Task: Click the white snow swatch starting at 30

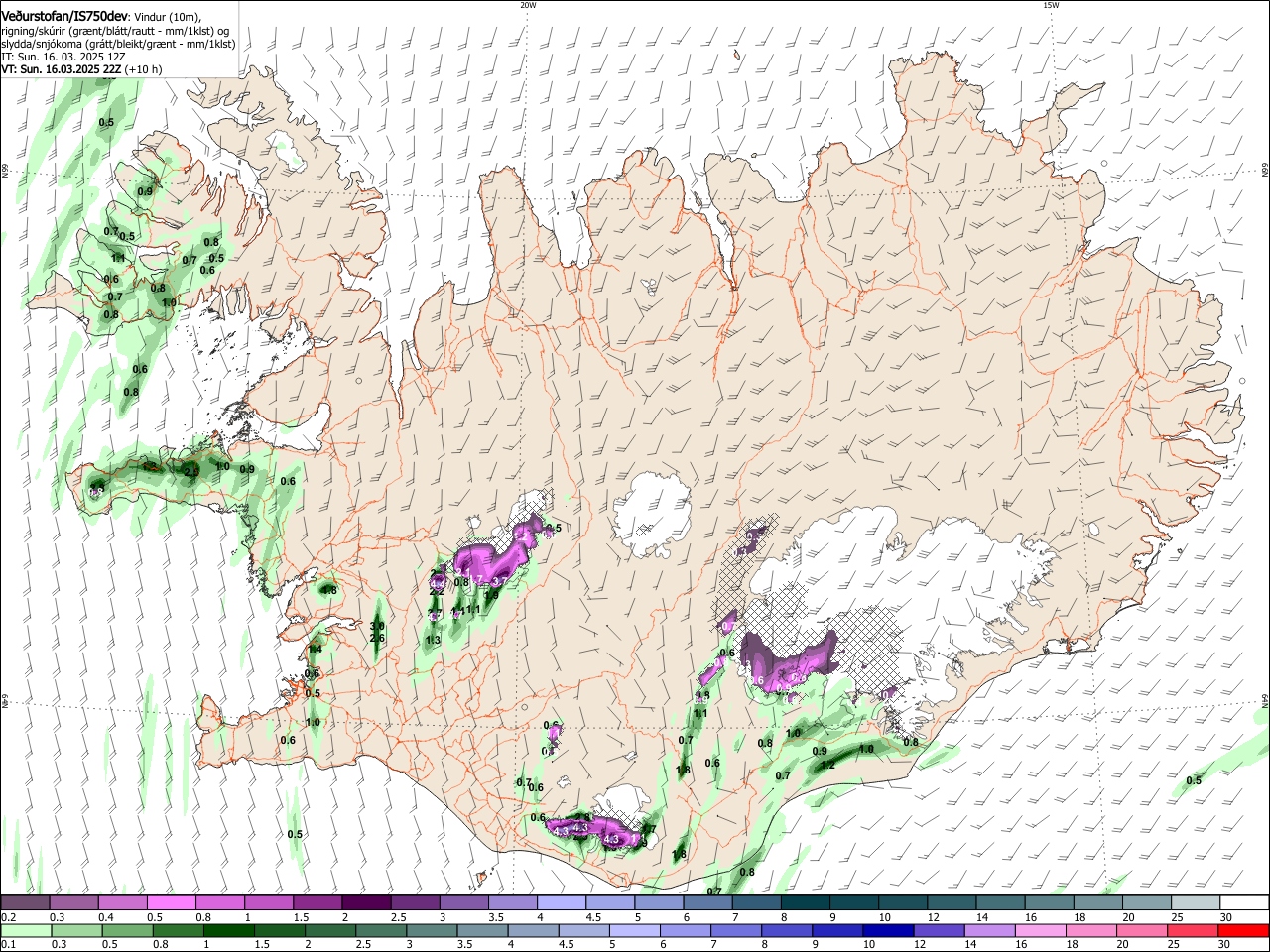Action: [x=1245, y=903]
